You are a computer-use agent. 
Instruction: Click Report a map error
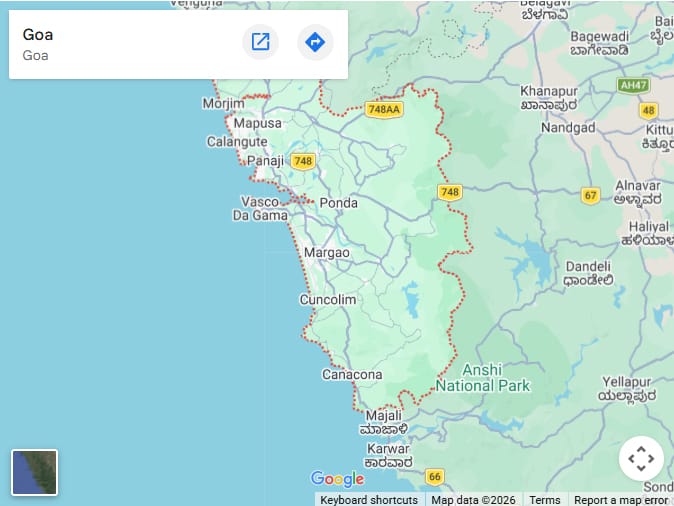(621, 500)
